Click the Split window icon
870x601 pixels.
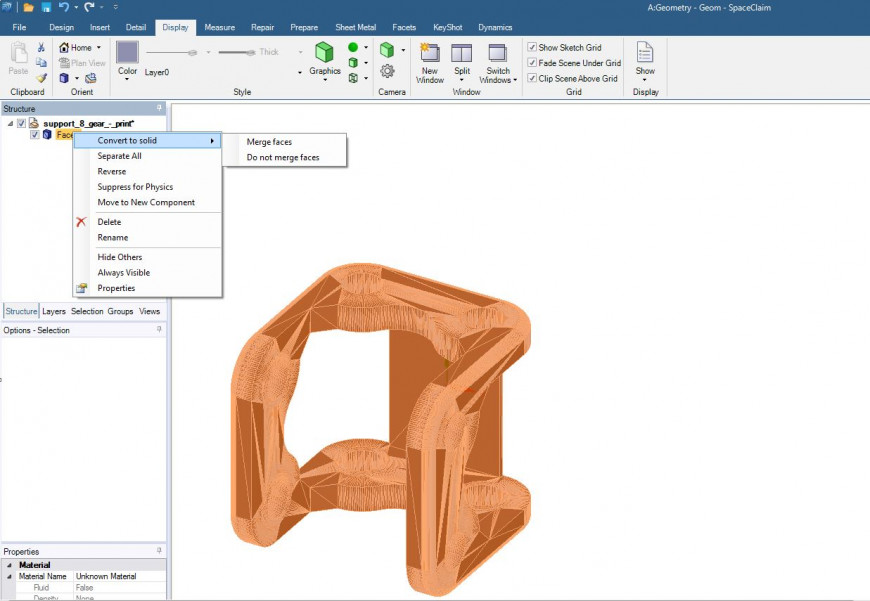click(x=461, y=53)
